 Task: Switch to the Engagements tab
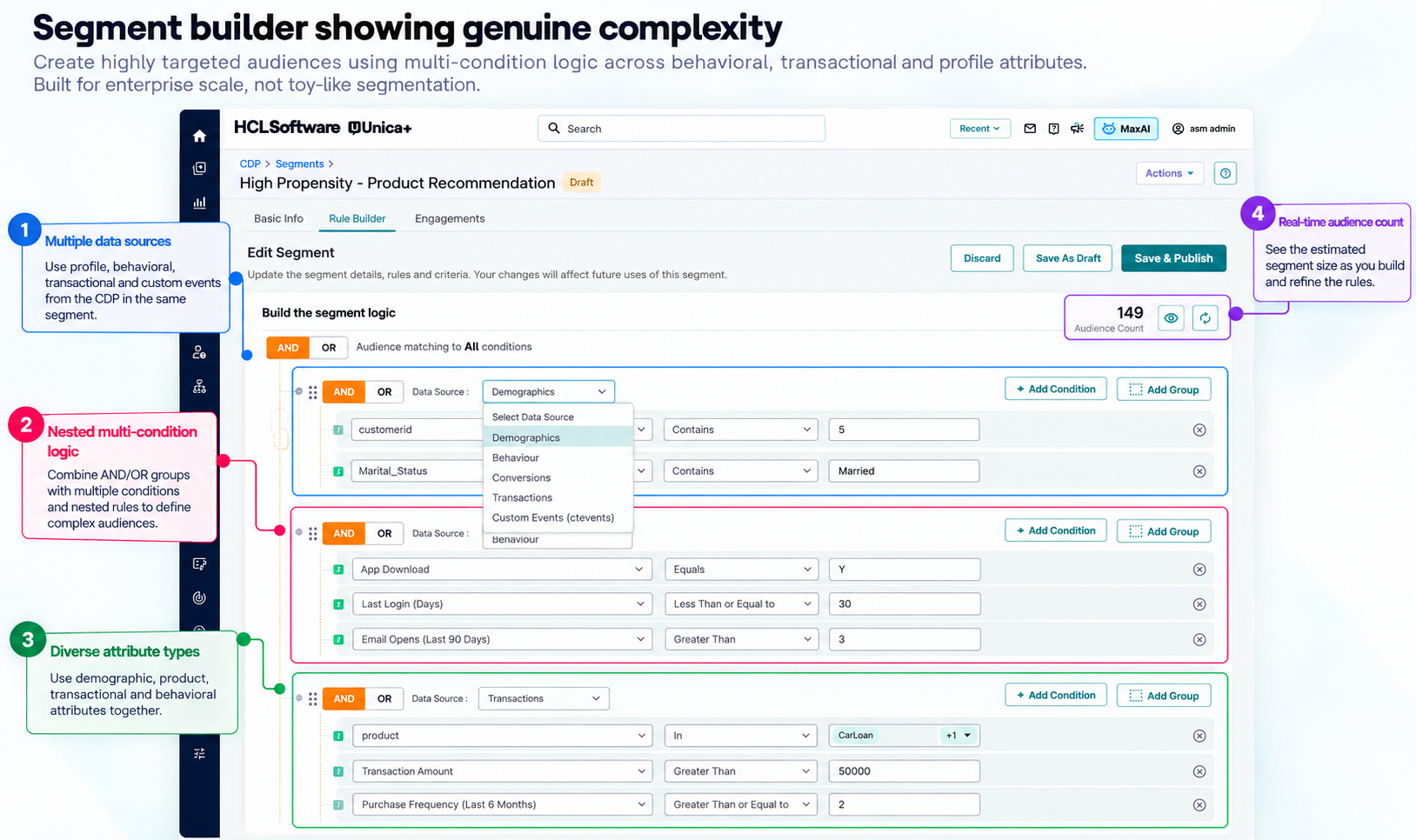[x=450, y=218]
